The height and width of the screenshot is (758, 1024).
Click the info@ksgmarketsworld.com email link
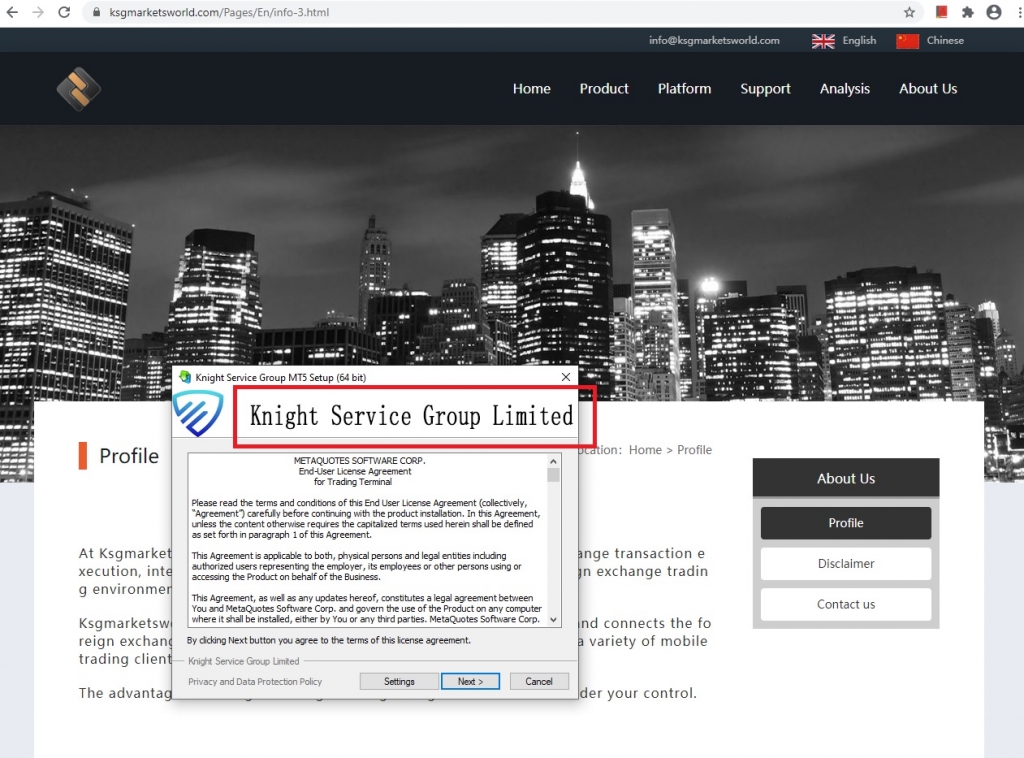(714, 40)
